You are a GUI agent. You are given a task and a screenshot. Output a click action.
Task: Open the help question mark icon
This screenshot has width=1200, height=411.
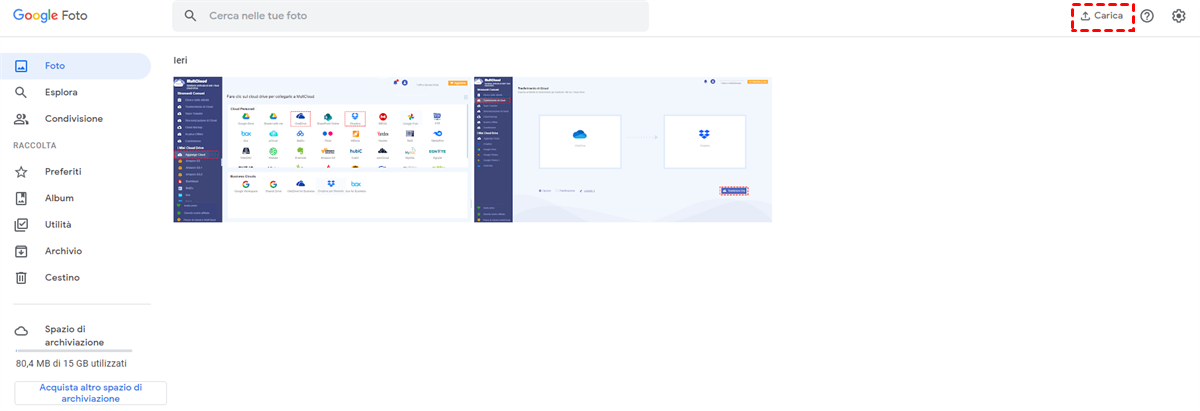point(1147,16)
